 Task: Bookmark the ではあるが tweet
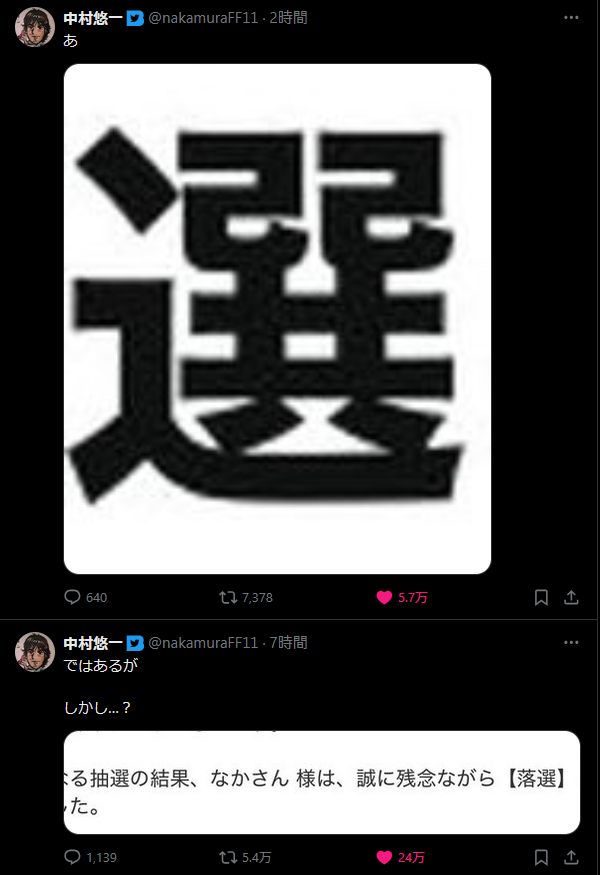[541, 857]
